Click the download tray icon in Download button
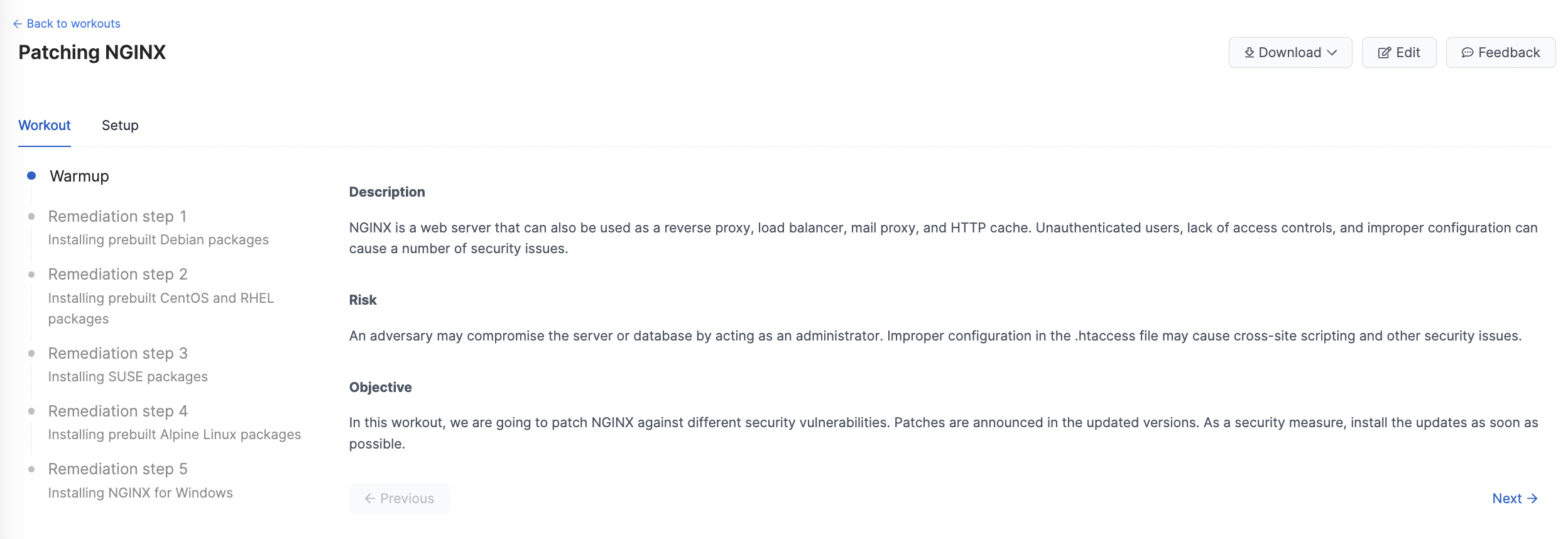The width and height of the screenshot is (1568, 539). pyautogui.click(x=1249, y=53)
